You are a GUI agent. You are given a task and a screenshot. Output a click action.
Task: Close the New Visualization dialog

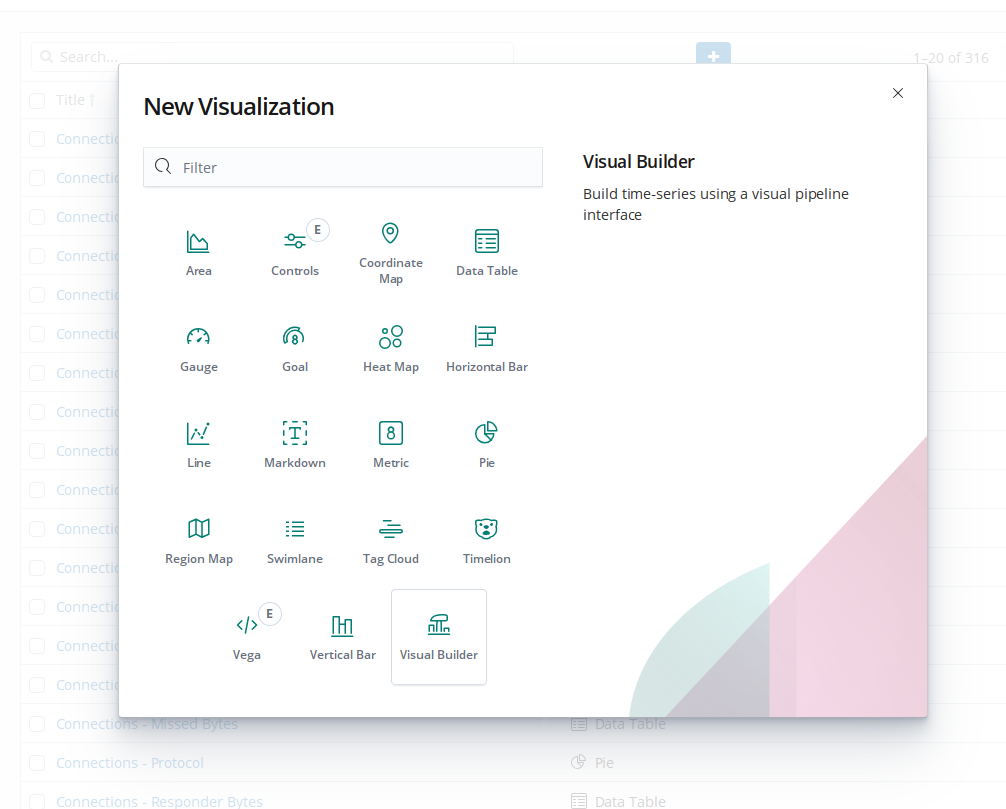pyautogui.click(x=898, y=93)
